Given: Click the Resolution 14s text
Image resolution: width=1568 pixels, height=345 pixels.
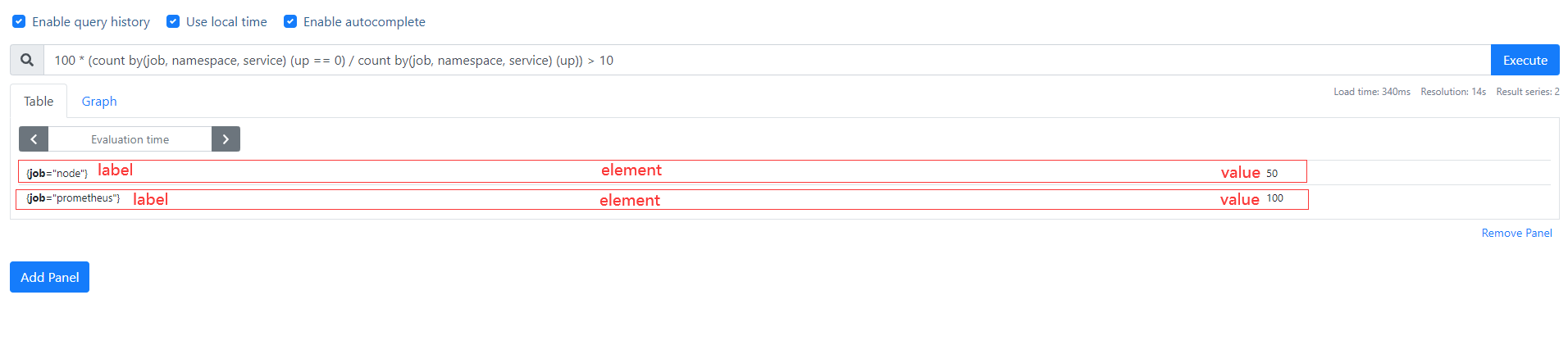Looking at the screenshot, I should 1452,92.
